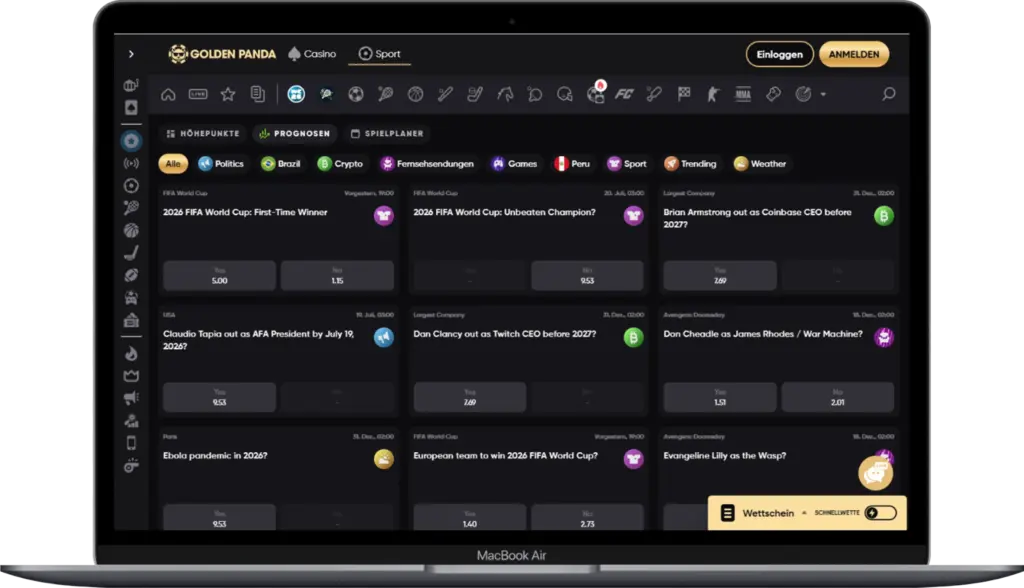The width and height of the screenshot is (1024, 588).
Task: Filter predictions by Crypto
Action: pyautogui.click(x=340, y=163)
